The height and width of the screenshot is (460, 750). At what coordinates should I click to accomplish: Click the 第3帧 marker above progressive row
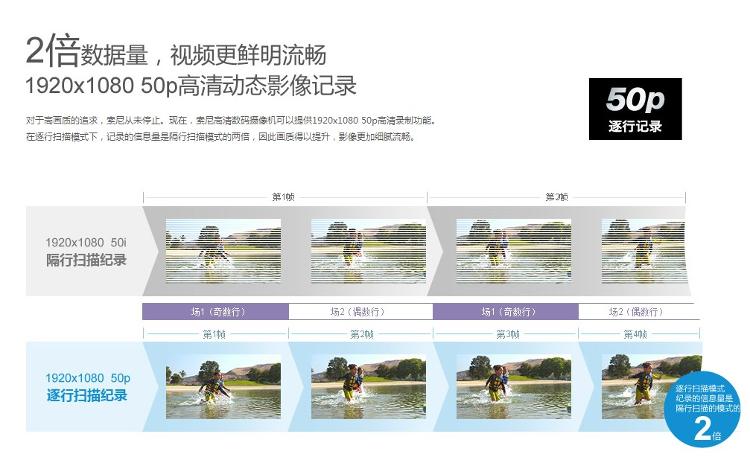coord(509,334)
